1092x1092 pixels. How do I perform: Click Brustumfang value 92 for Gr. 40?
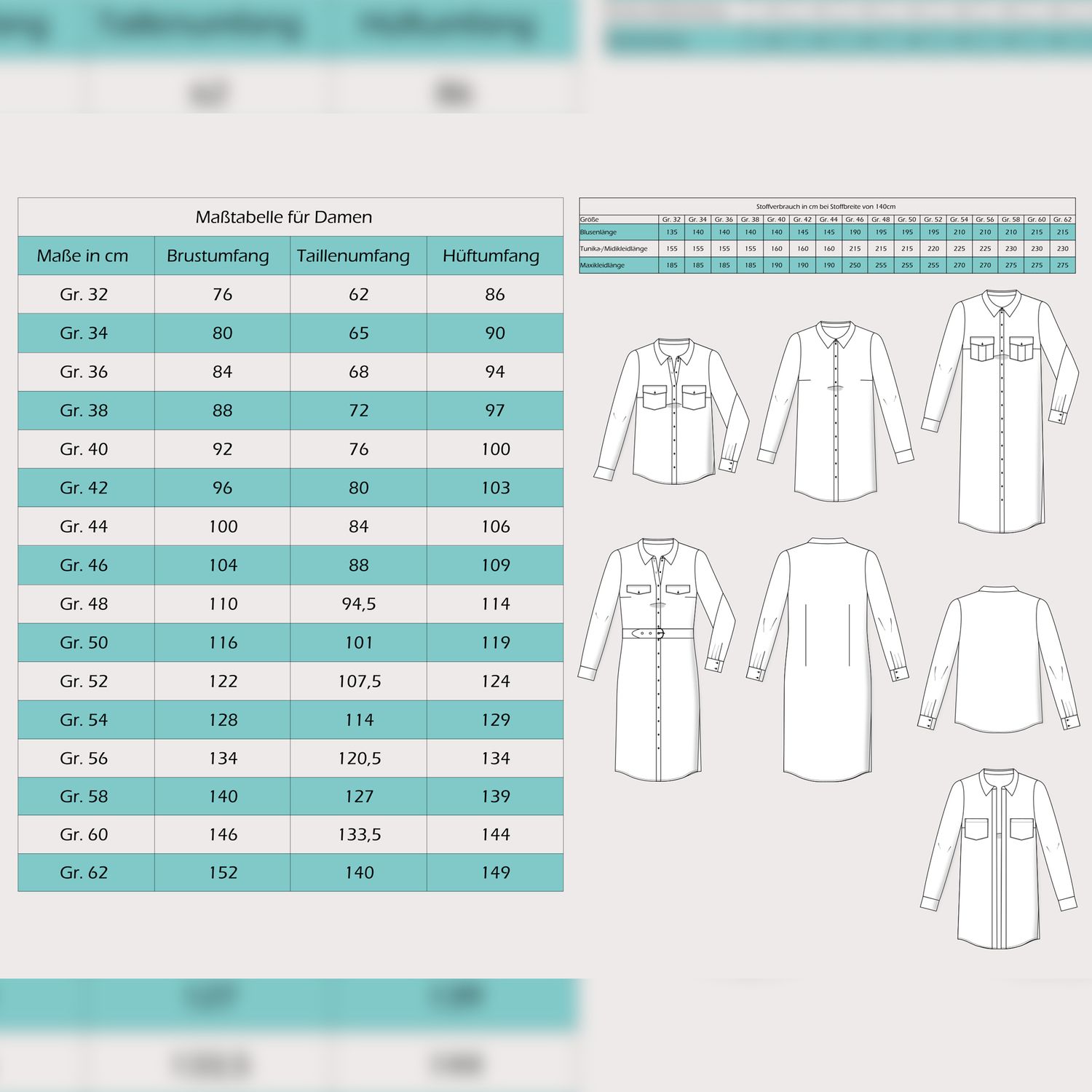tap(222, 448)
